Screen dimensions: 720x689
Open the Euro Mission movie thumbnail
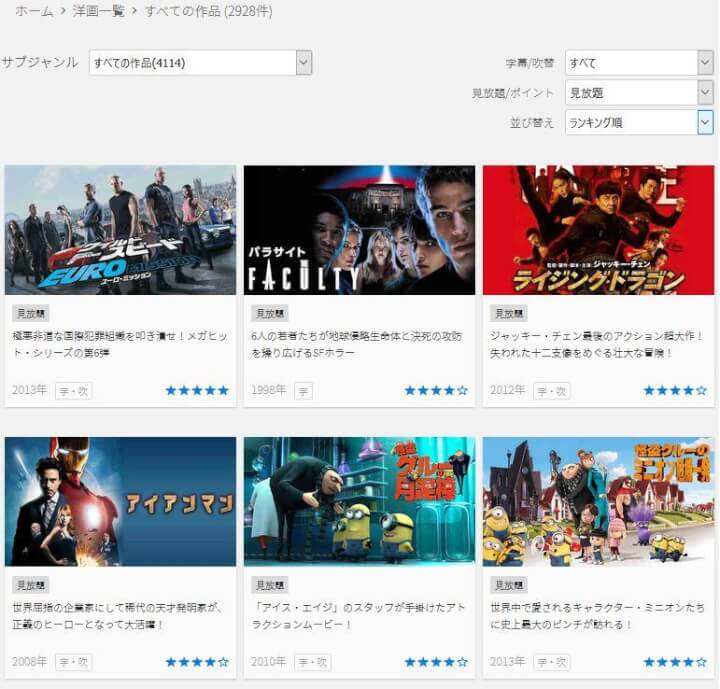[120, 230]
